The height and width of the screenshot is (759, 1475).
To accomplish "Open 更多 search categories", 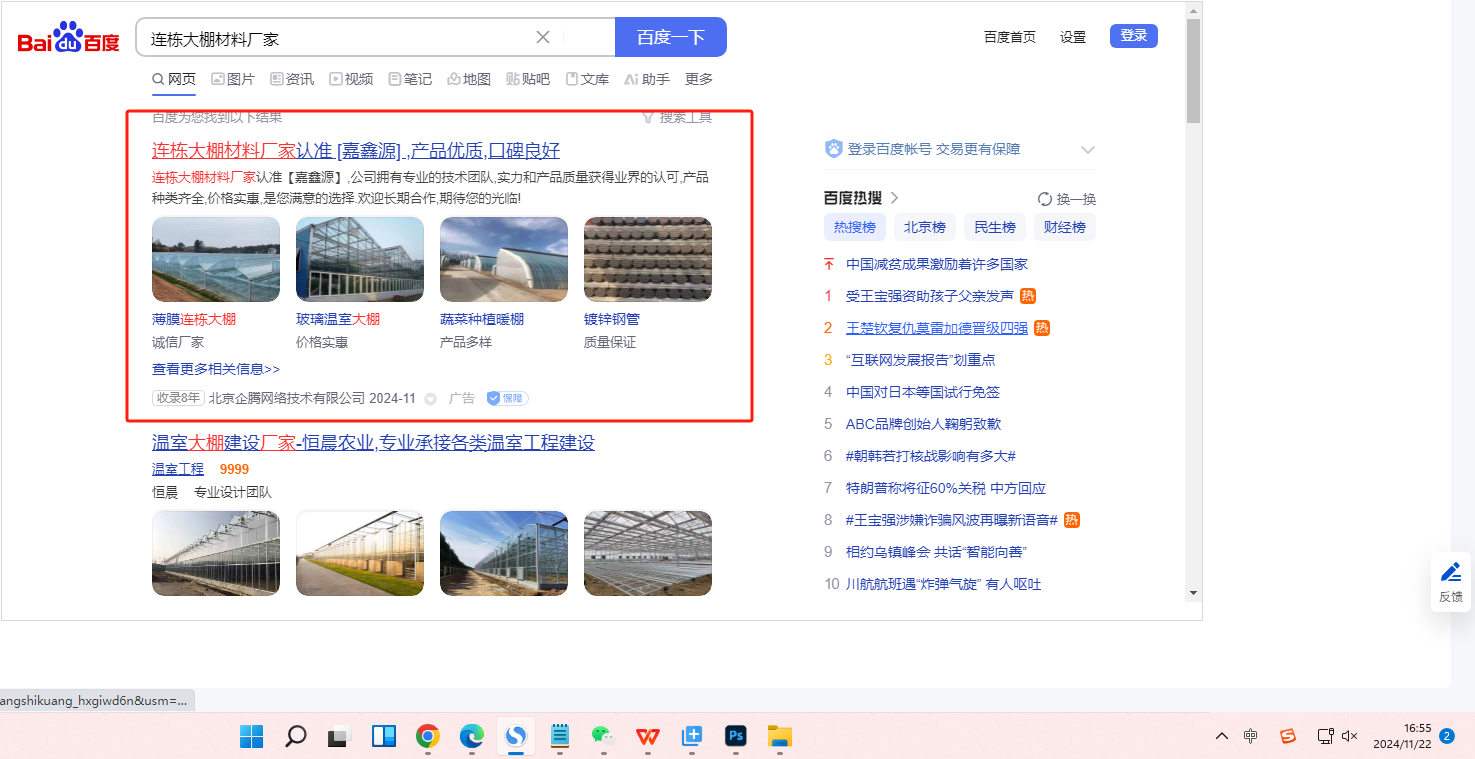I will point(699,79).
